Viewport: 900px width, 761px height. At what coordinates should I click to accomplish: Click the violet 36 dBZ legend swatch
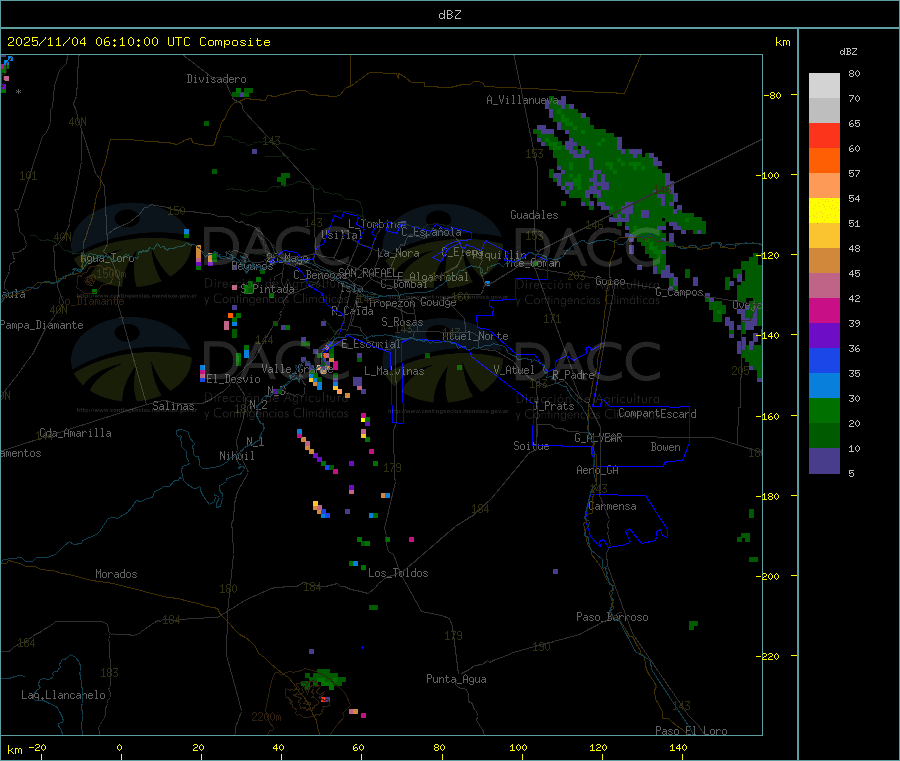[x=824, y=336]
